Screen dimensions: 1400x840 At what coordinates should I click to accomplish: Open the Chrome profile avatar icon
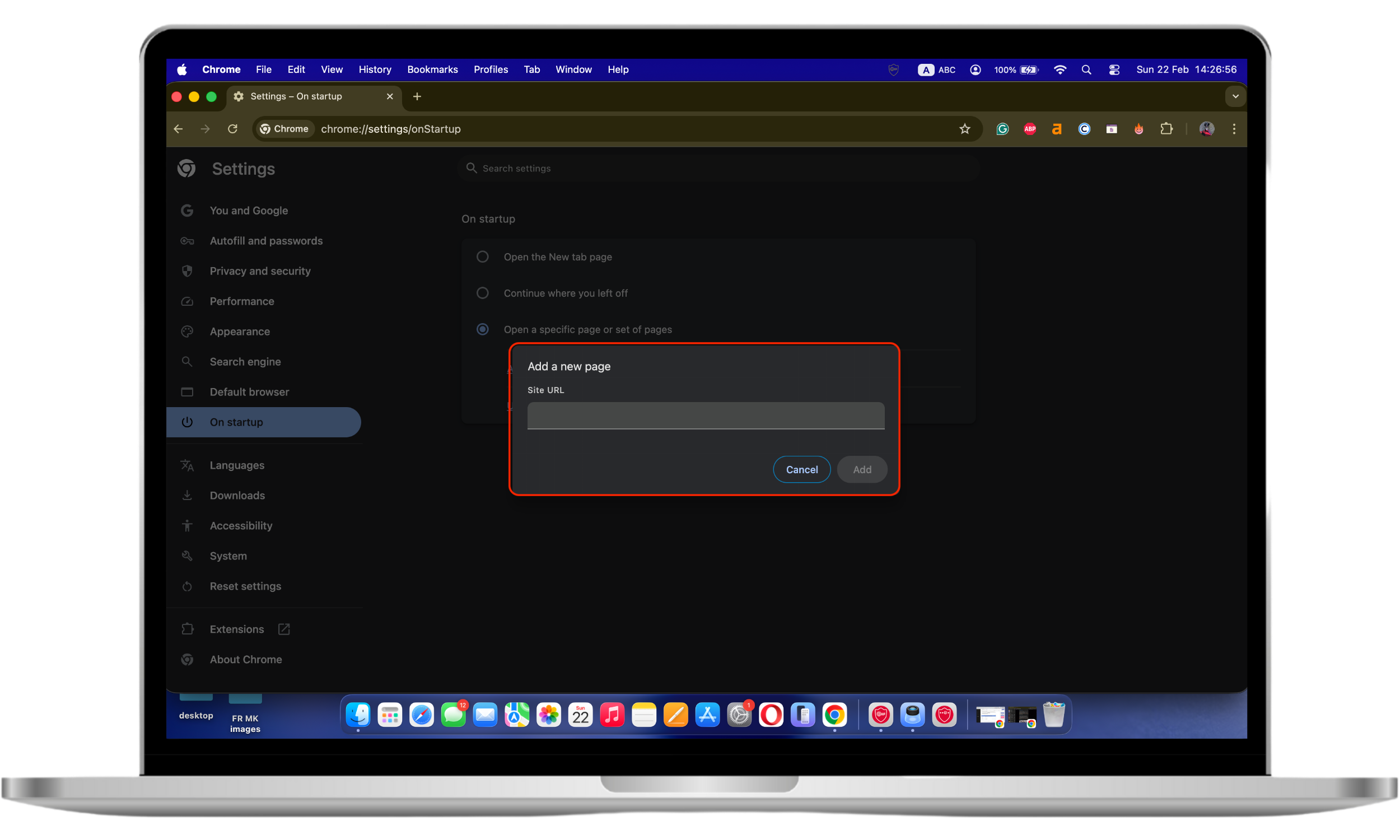pos(1206,128)
